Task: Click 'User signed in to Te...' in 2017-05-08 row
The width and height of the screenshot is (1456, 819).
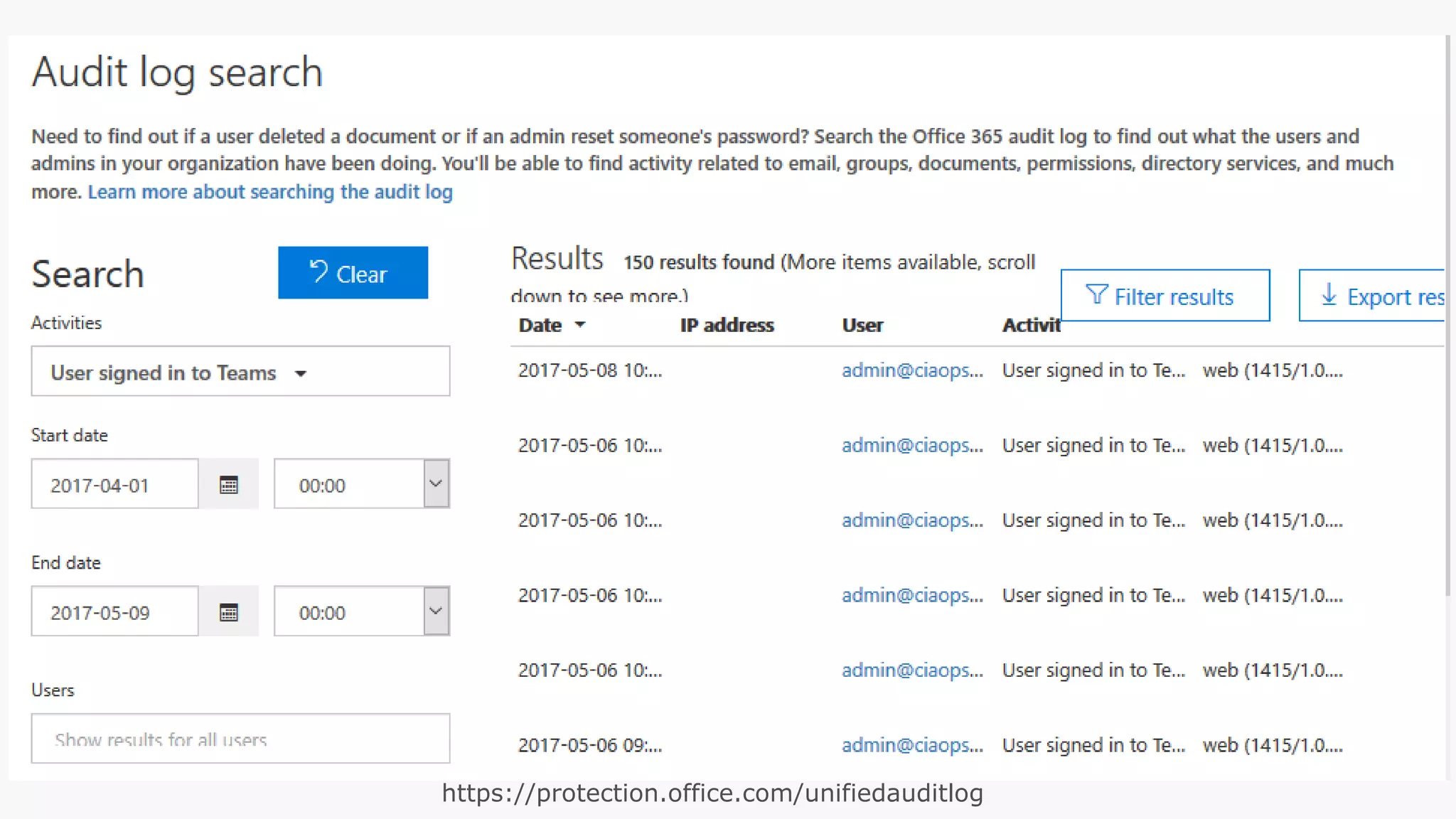Action: 1093,370
